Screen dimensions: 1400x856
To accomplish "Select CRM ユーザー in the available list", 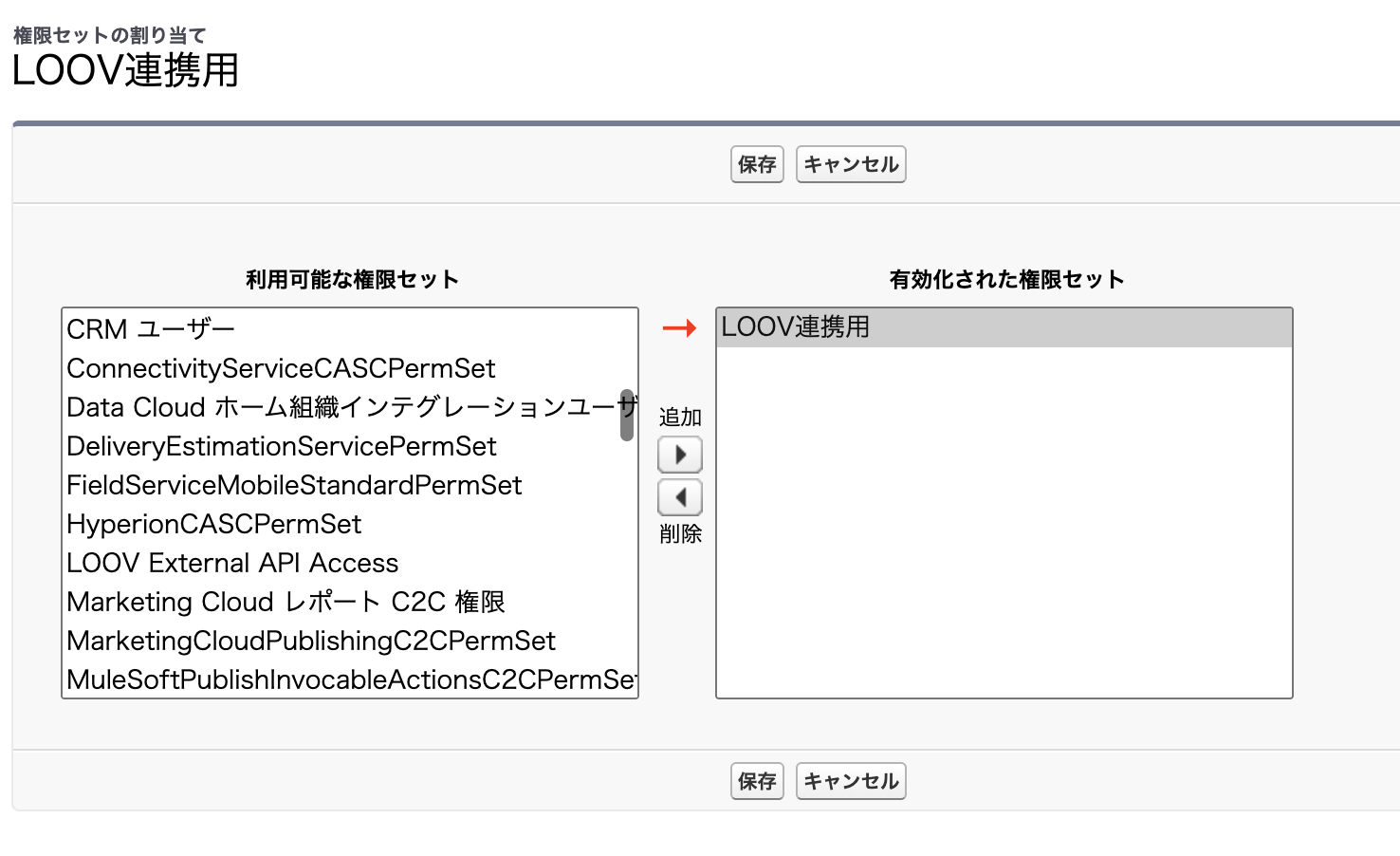I will click(151, 329).
